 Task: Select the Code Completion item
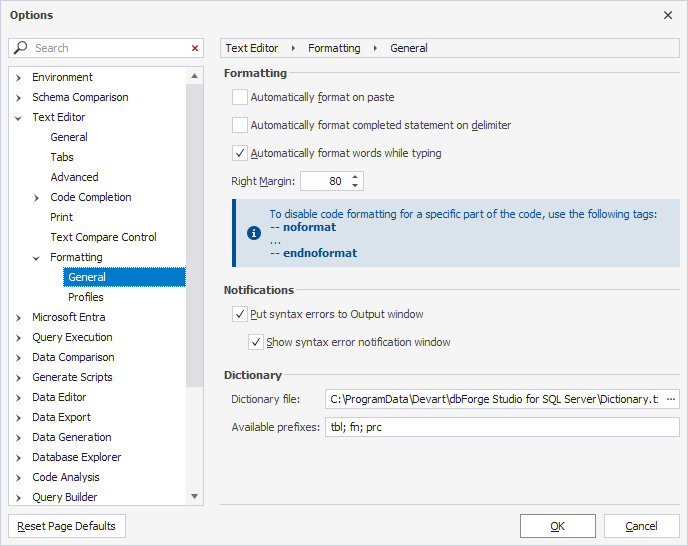pos(91,197)
